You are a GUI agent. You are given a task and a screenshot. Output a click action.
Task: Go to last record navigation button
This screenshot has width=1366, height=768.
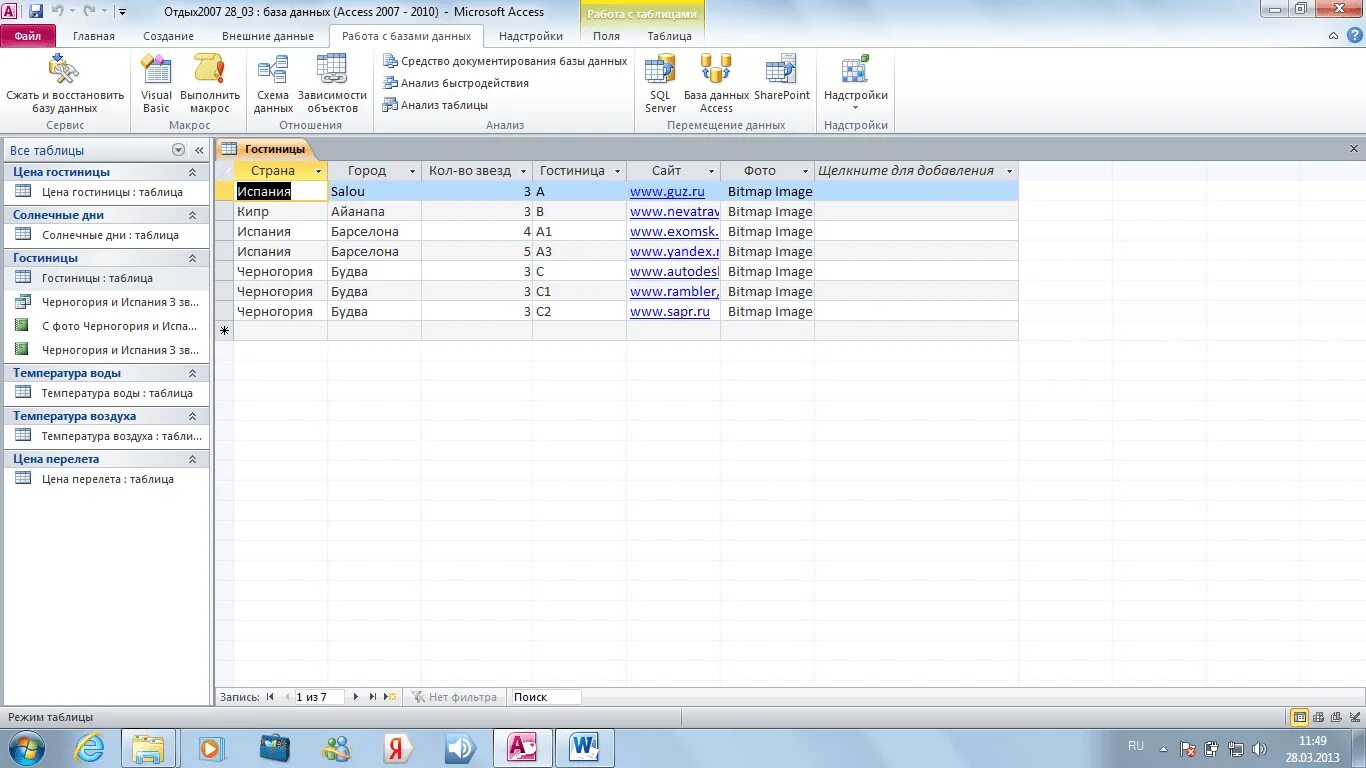(373, 697)
